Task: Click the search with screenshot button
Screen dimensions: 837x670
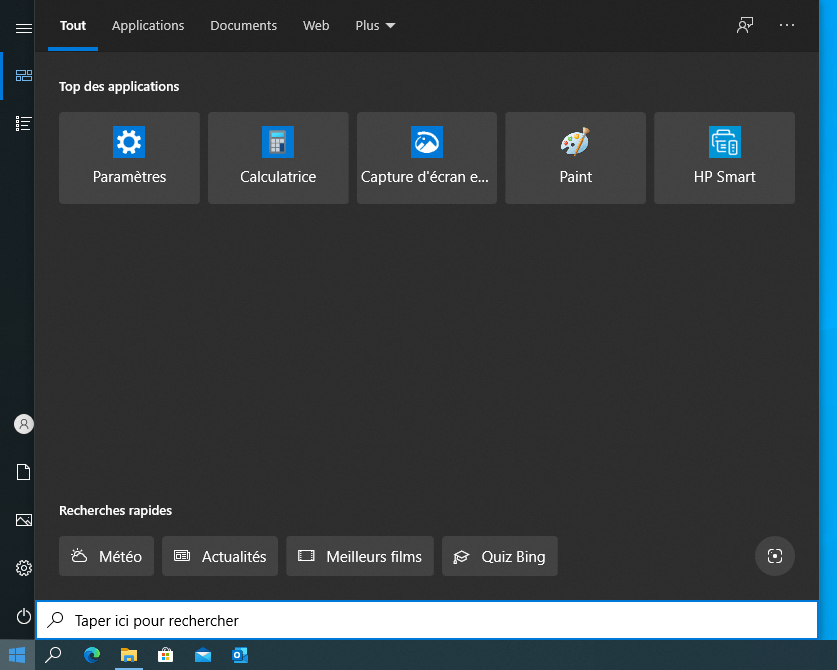Action: [775, 556]
